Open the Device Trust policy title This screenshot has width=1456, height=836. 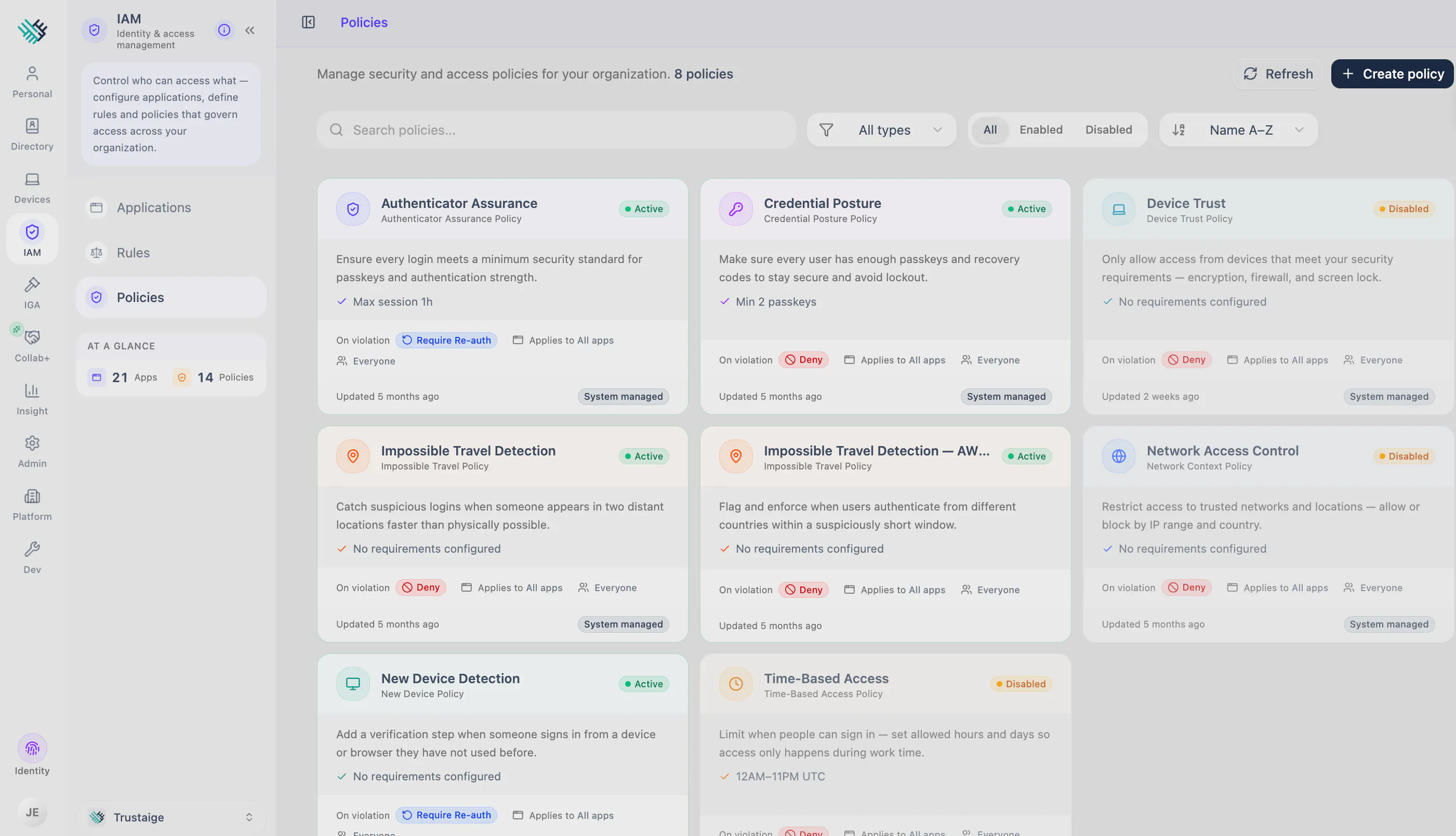[x=1186, y=203]
